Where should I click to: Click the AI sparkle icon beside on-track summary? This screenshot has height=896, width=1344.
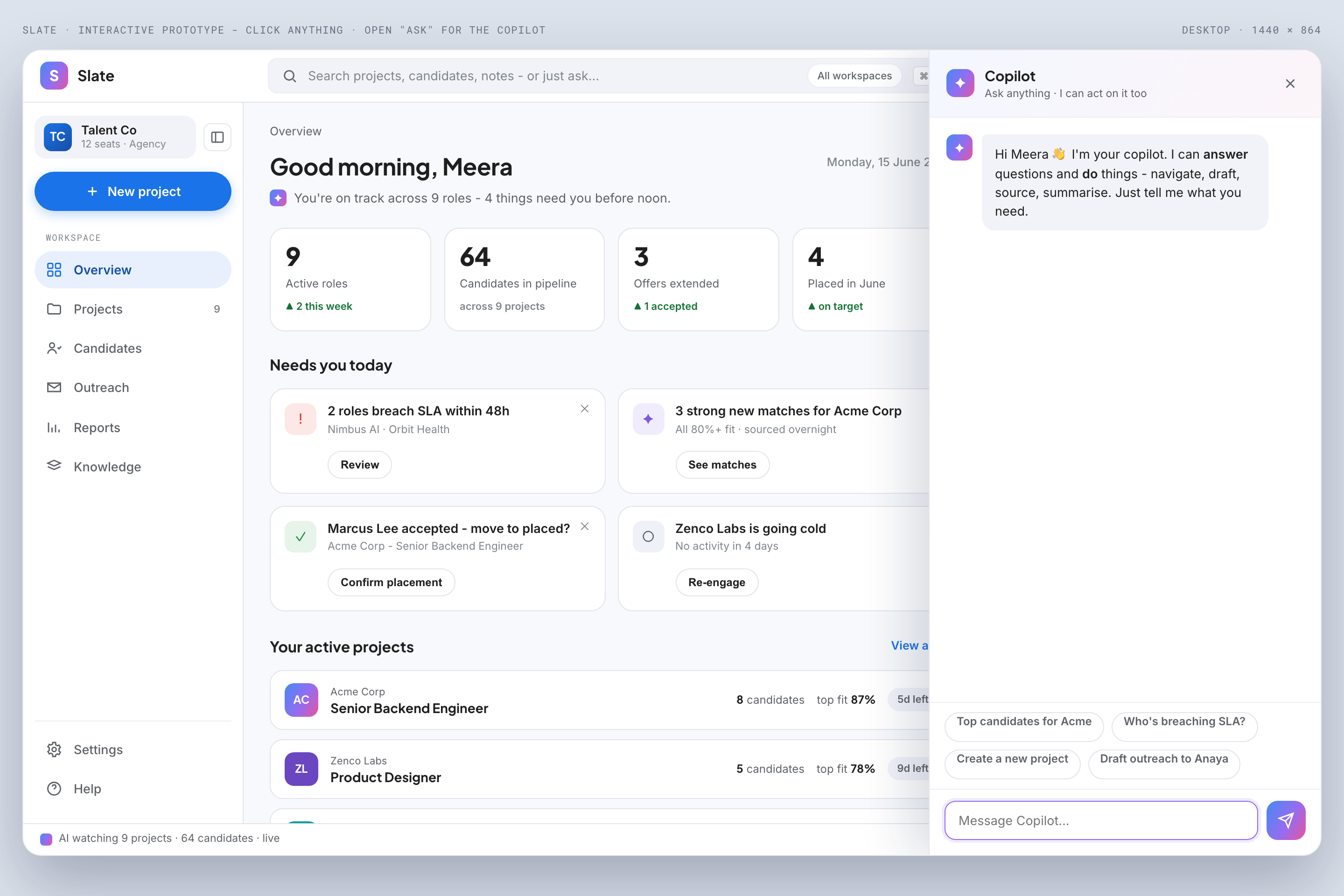(x=278, y=198)
